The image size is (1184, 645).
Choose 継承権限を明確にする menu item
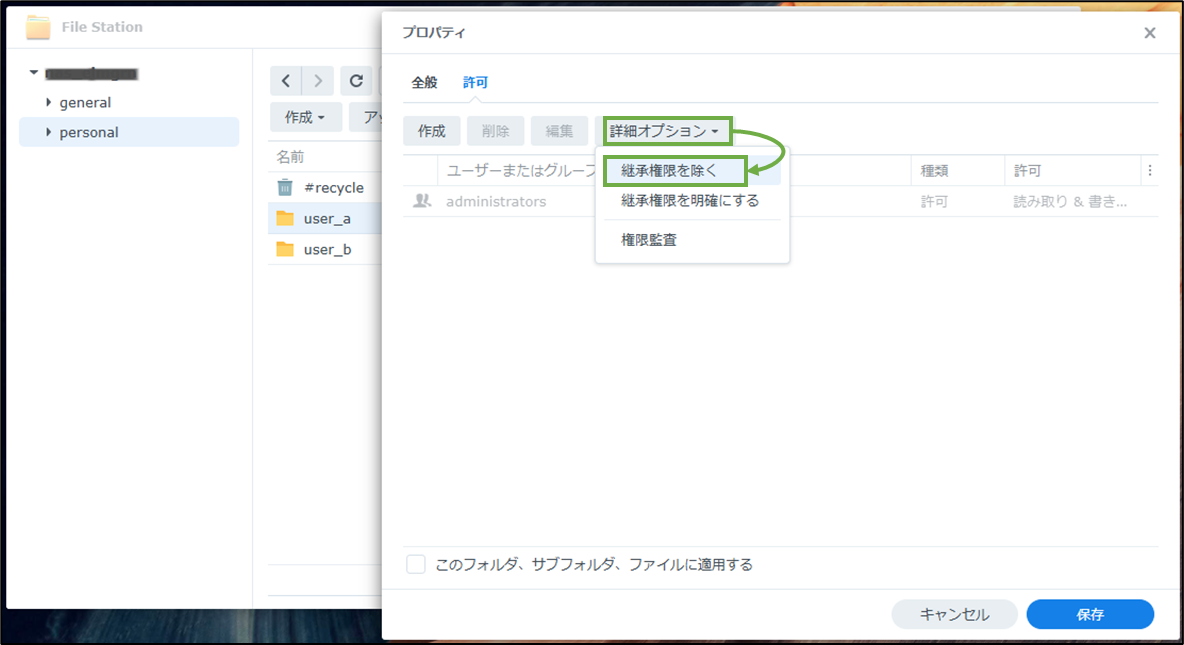point(692,201)
